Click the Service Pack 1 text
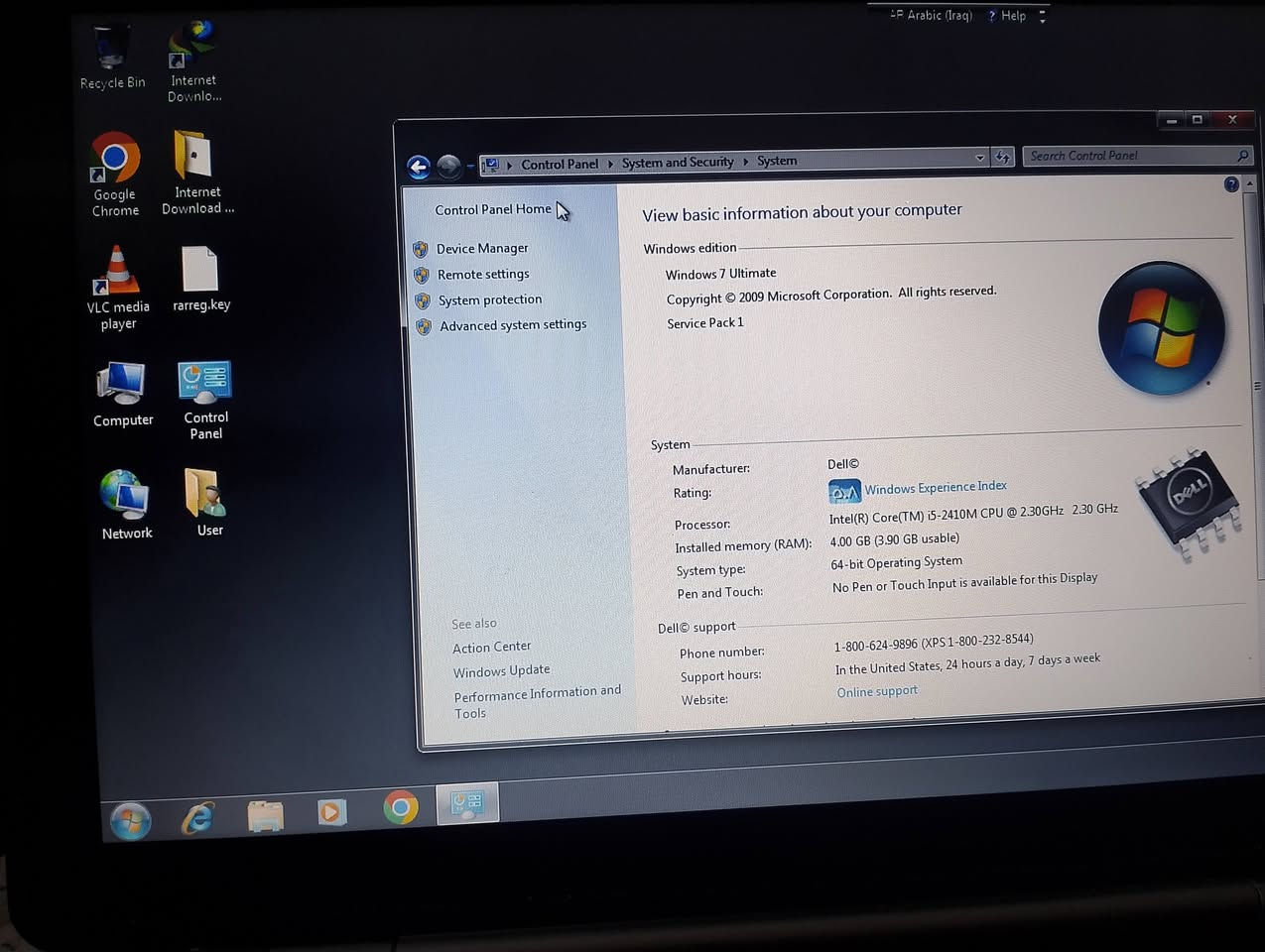This screenshot has height=952, width=1265. [x=705, y=323]
